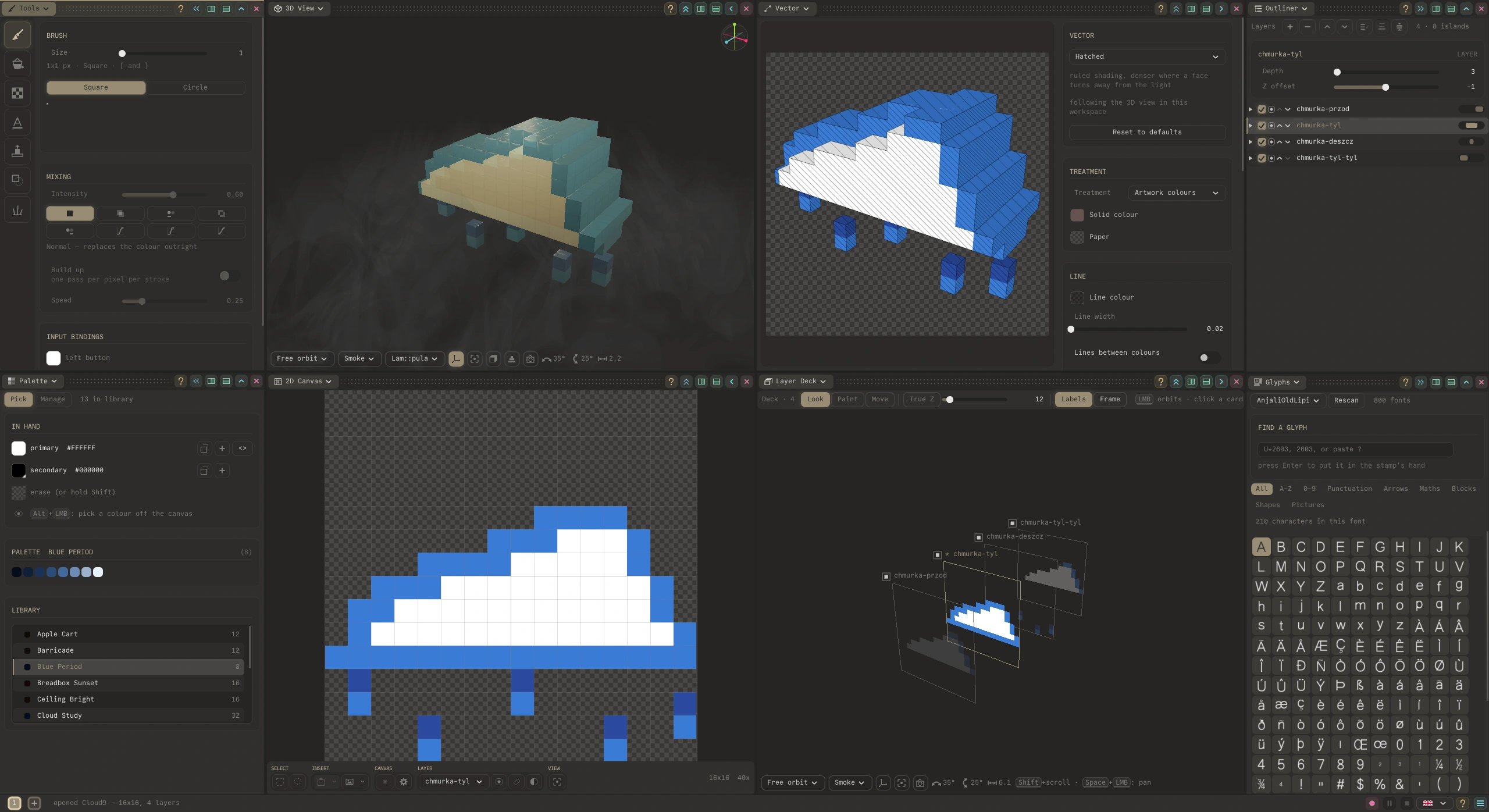Click the frame-view icon under VIEW
Screen dimensions: 1489x812
pos(557,782)
